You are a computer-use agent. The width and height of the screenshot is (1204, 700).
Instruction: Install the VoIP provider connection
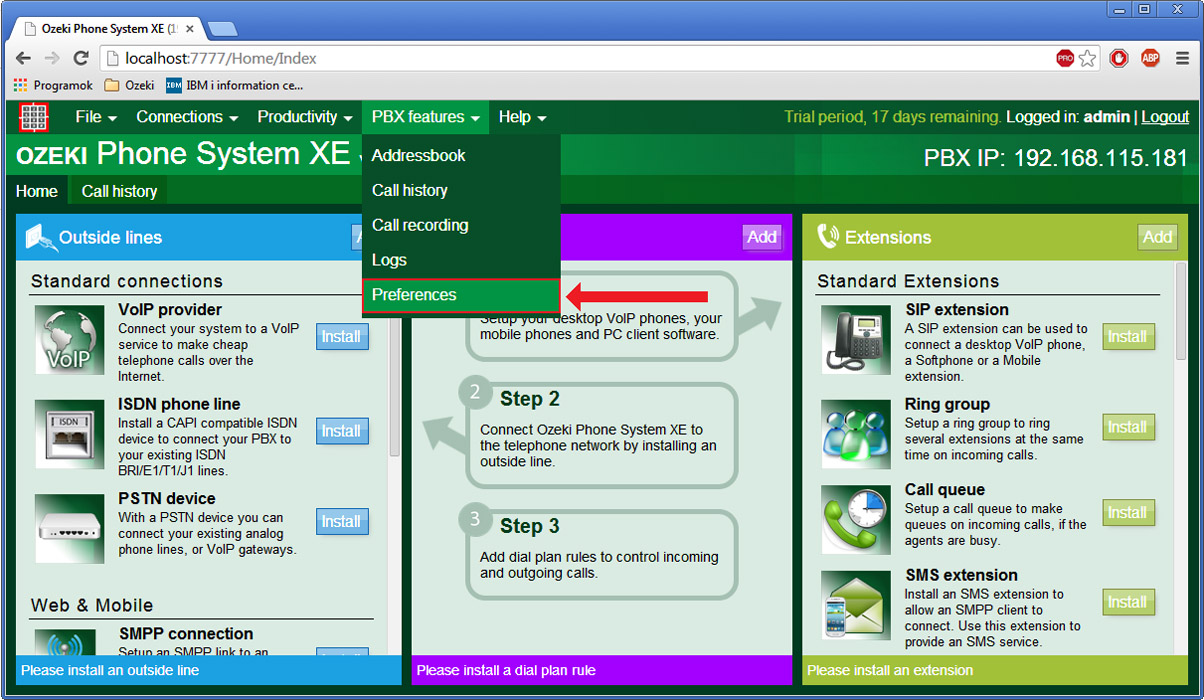click(342, 337)
